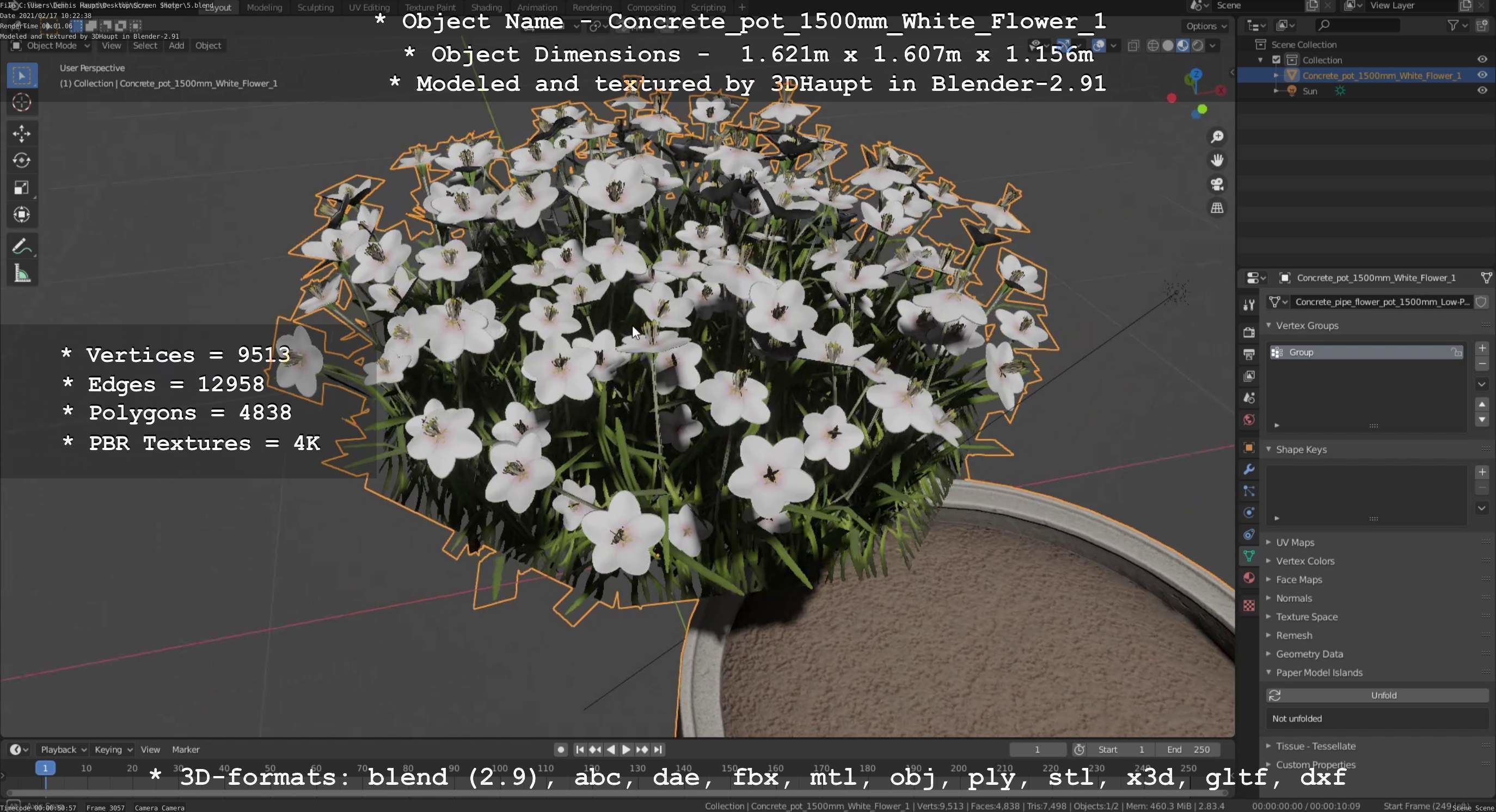Open the Particles properties tab
Viewport: 1496px width, 812px height.
pyautogui.click(x=1249, y=491)
